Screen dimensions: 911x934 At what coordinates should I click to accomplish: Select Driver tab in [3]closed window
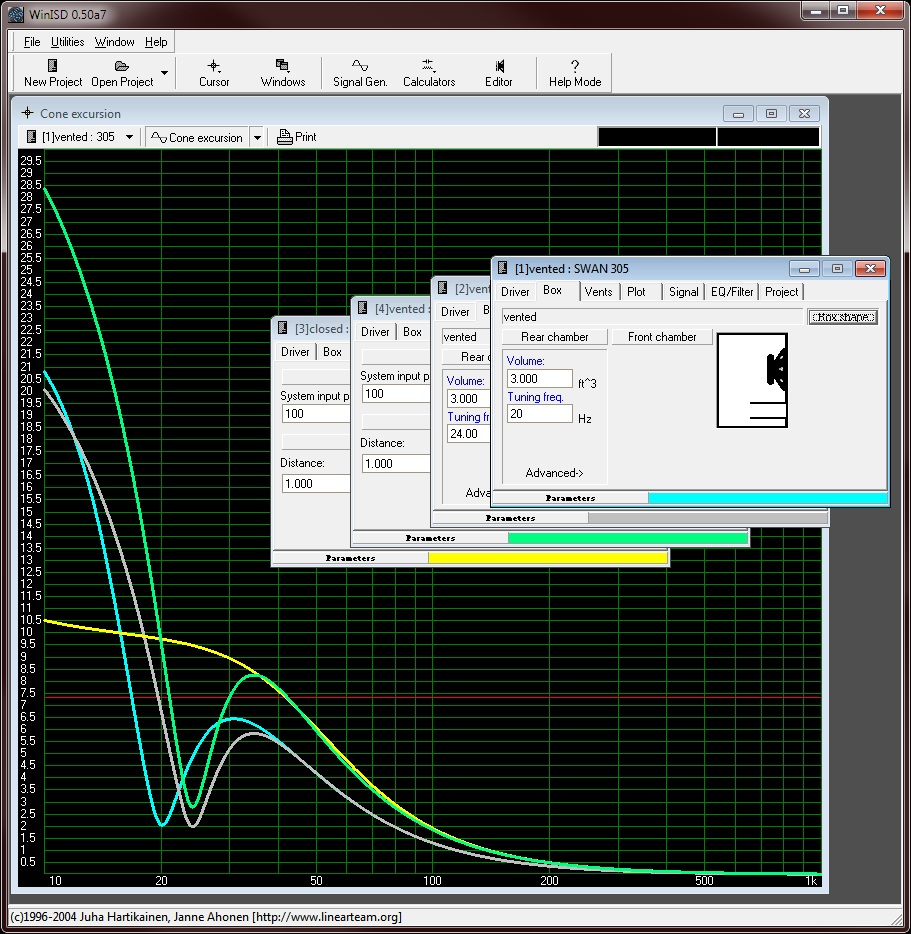click(295, 352)
